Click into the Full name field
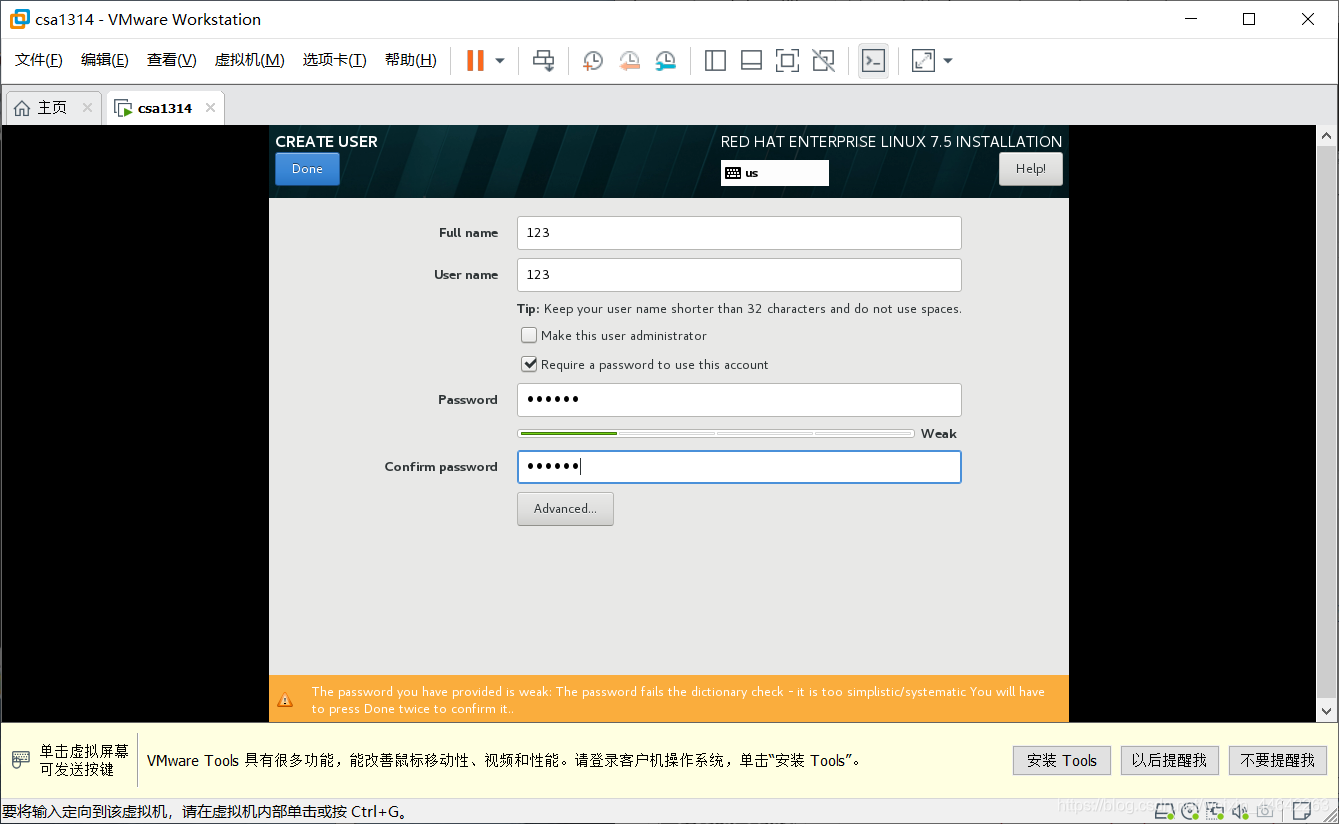Image resolution: width=1339 pixels, height=824 pixels. 739,233
